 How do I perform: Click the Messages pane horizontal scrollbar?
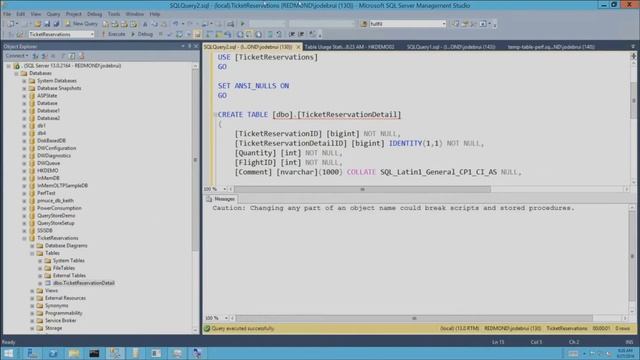tap(414, 318)
